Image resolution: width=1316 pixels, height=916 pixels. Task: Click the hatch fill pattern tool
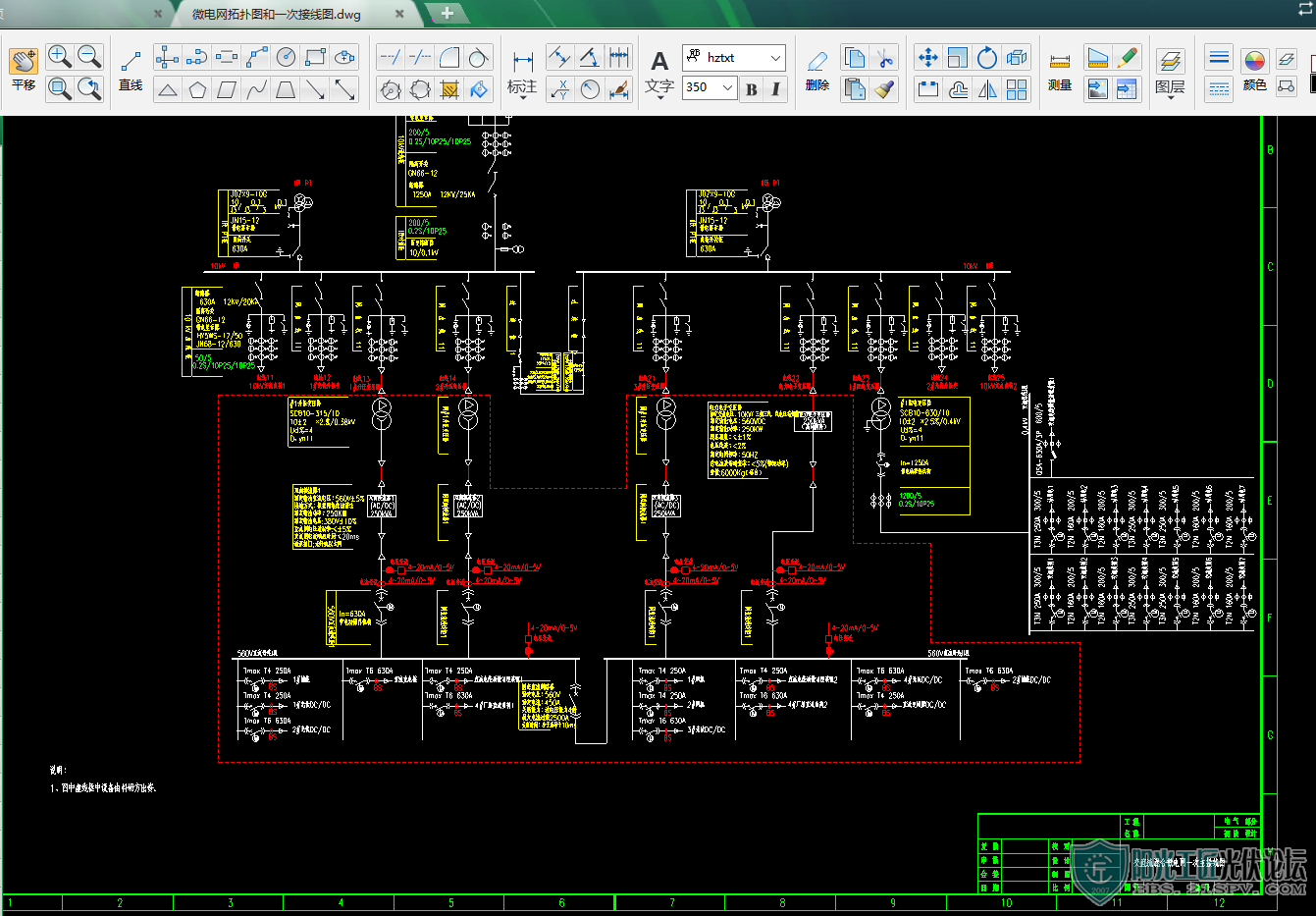point(448,89)
